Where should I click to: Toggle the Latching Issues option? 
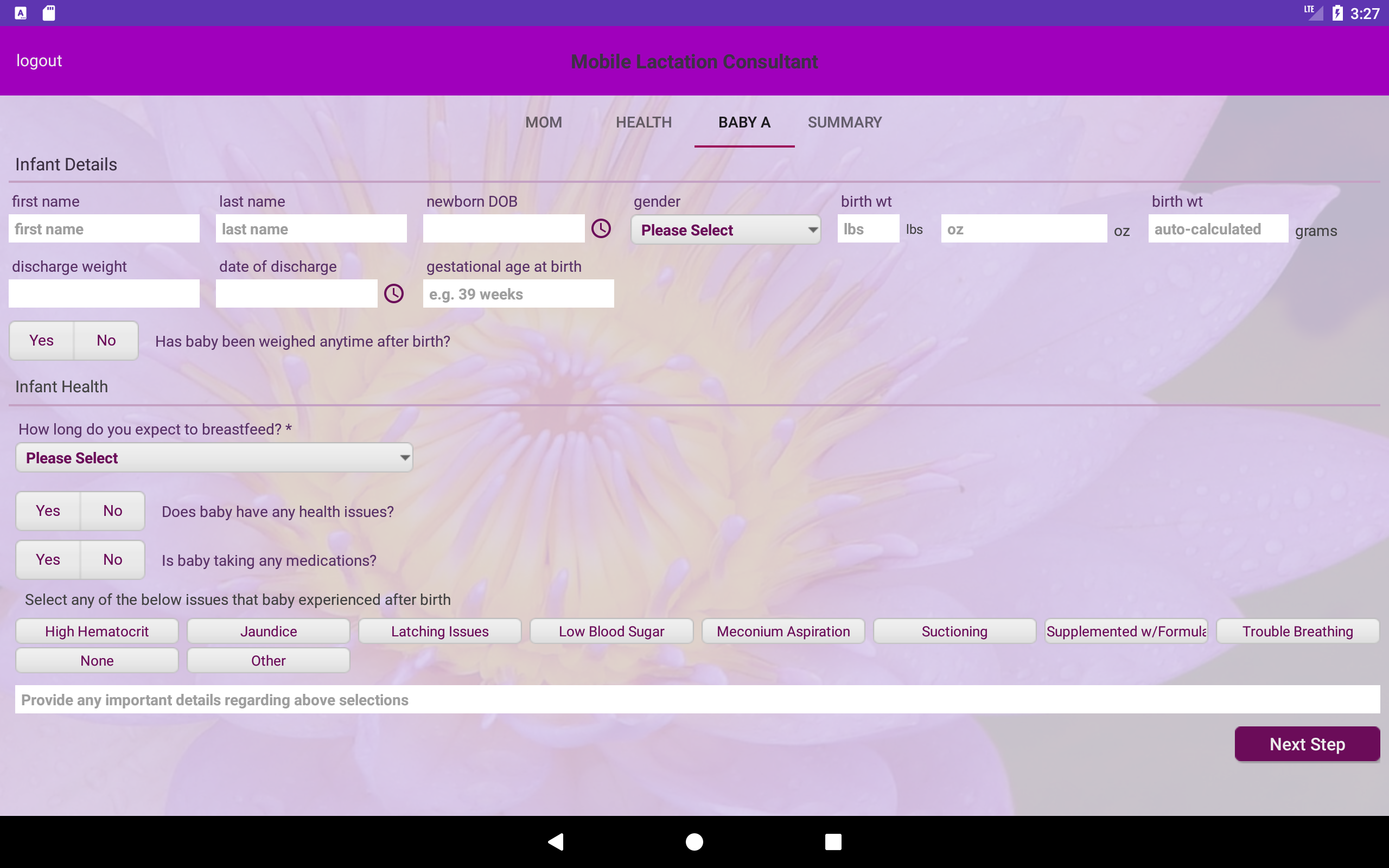(x=439, y=631)
